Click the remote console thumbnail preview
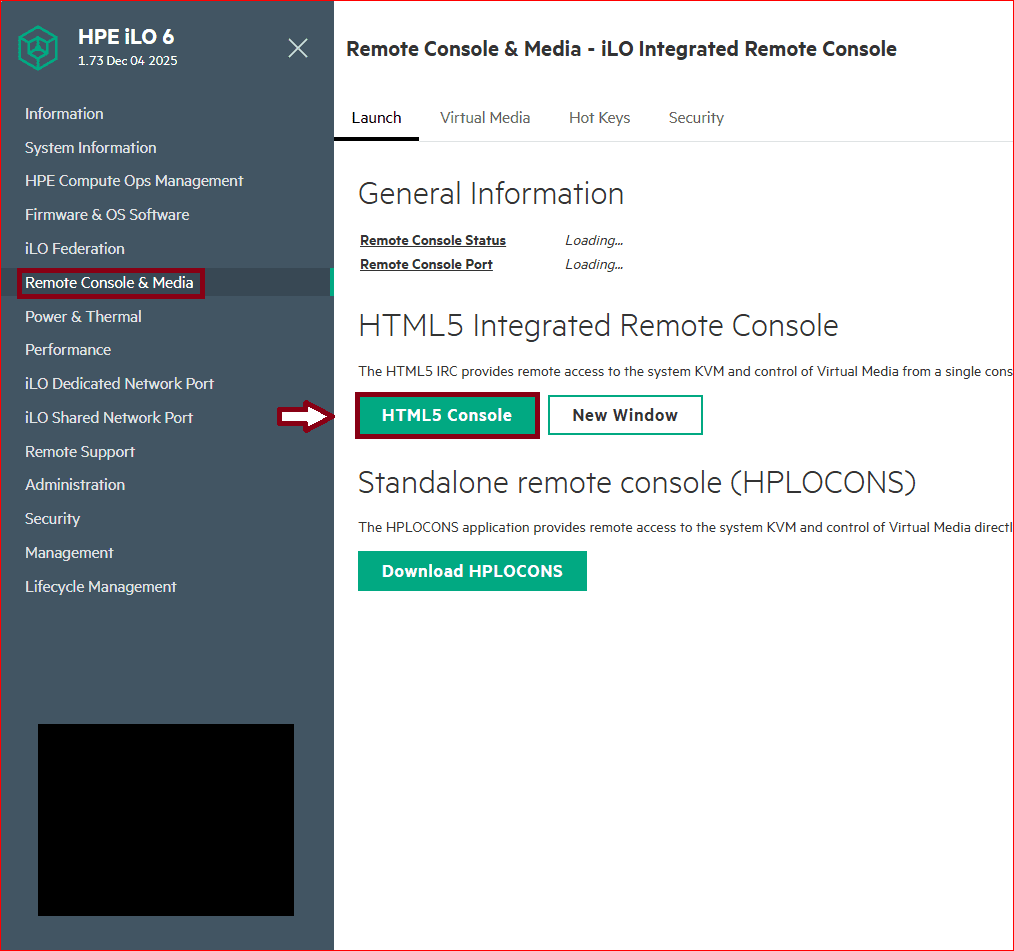Viewport: 1014px width, 951px height. tap(166, 820)
